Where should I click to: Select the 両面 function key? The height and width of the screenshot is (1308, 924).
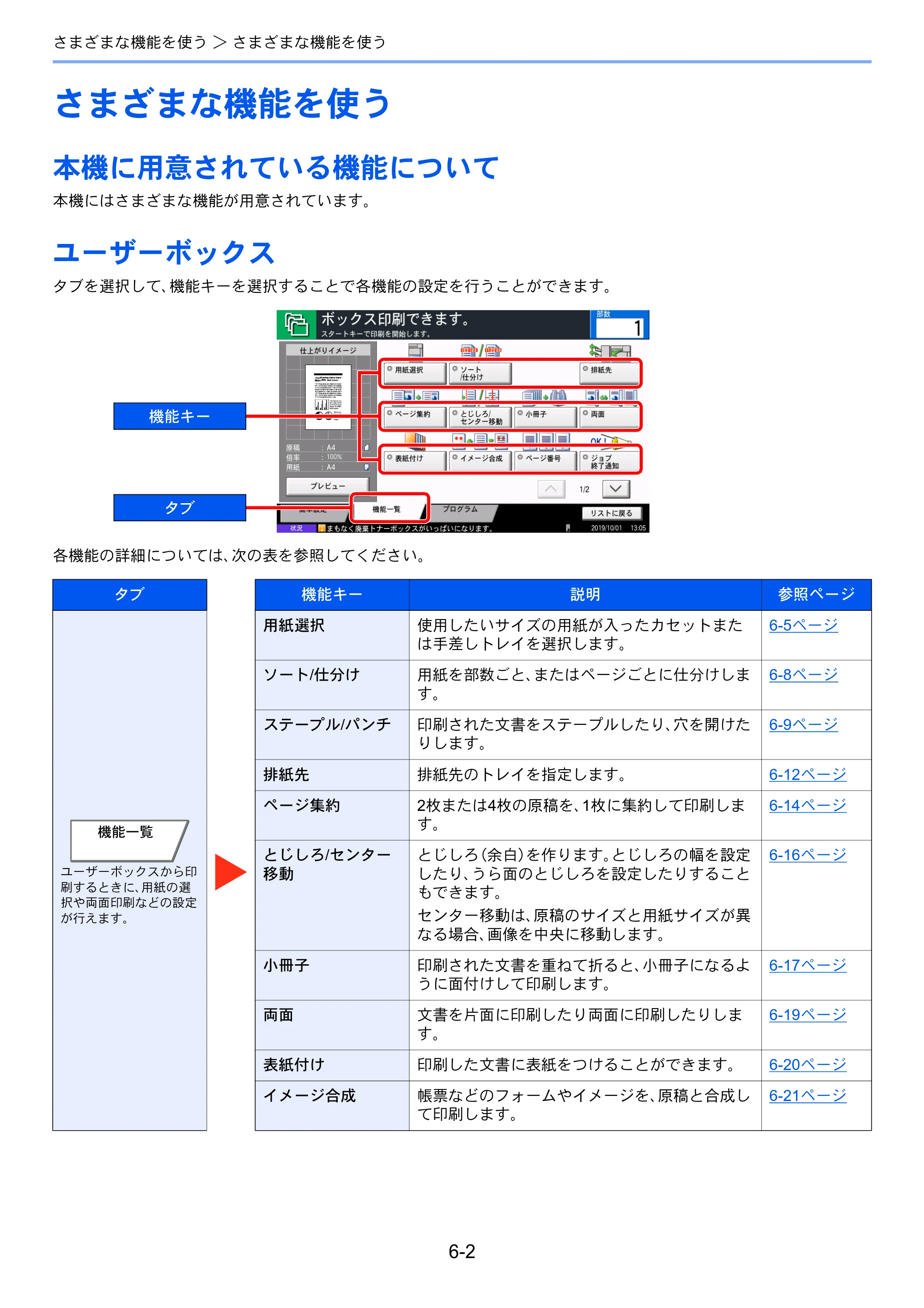609,417
